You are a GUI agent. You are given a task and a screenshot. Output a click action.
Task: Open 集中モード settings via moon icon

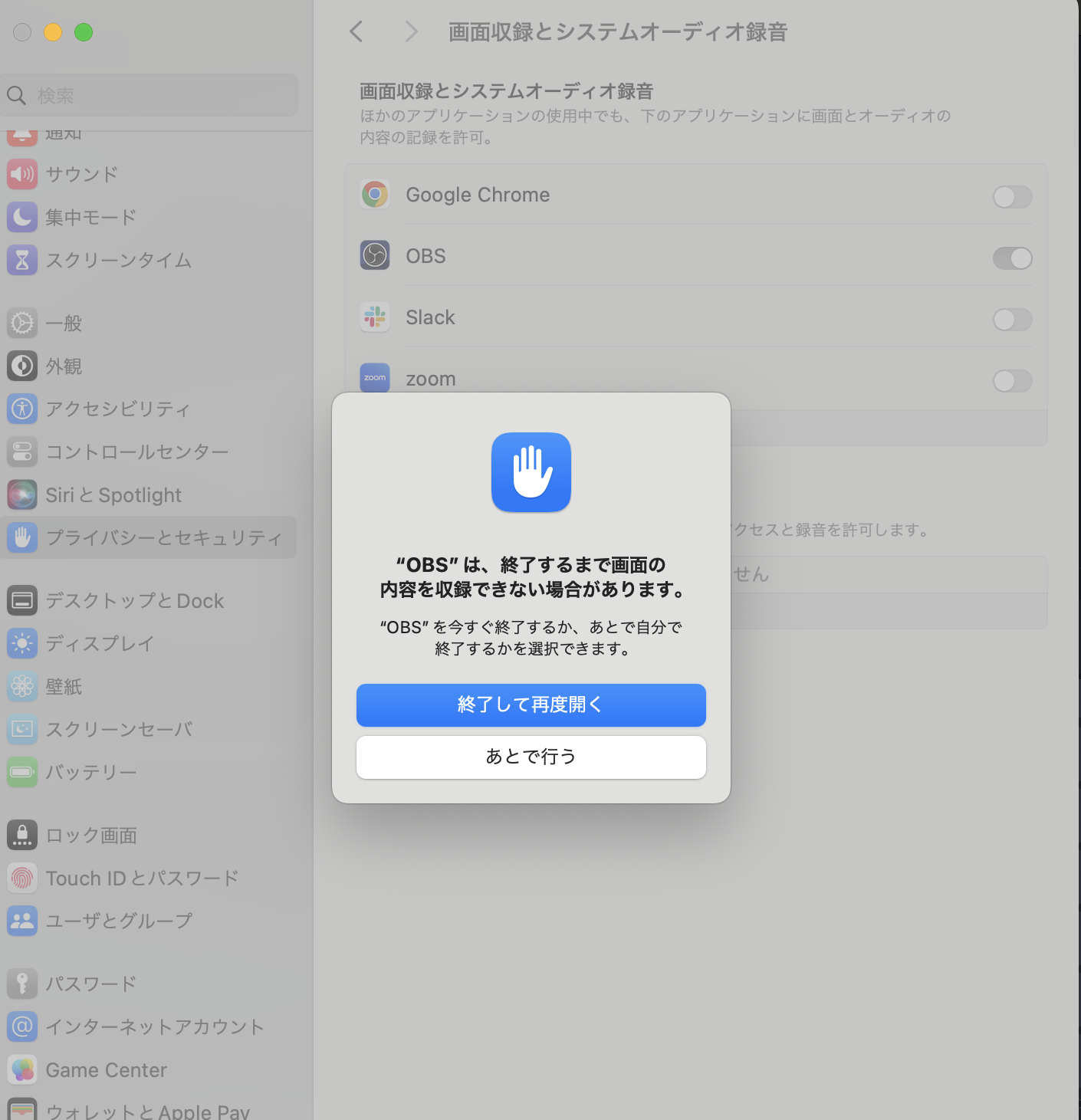pyautogui.click(x=21, y=217)
